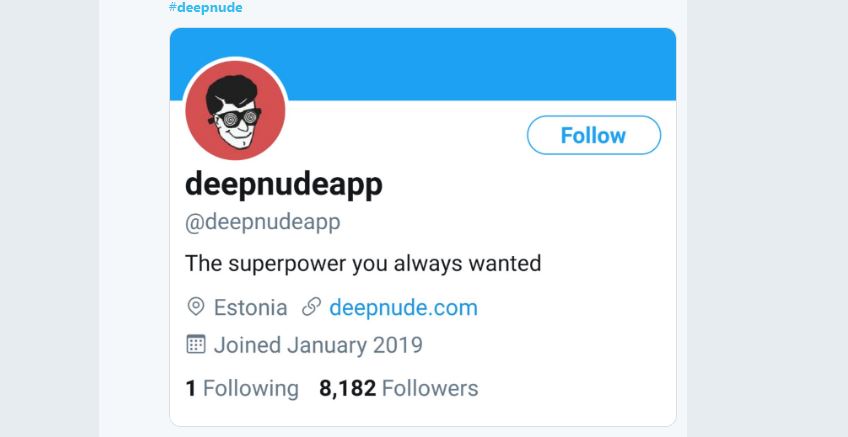Open the Followers list label
Screen dimensions: 848x437
[430, 388]
